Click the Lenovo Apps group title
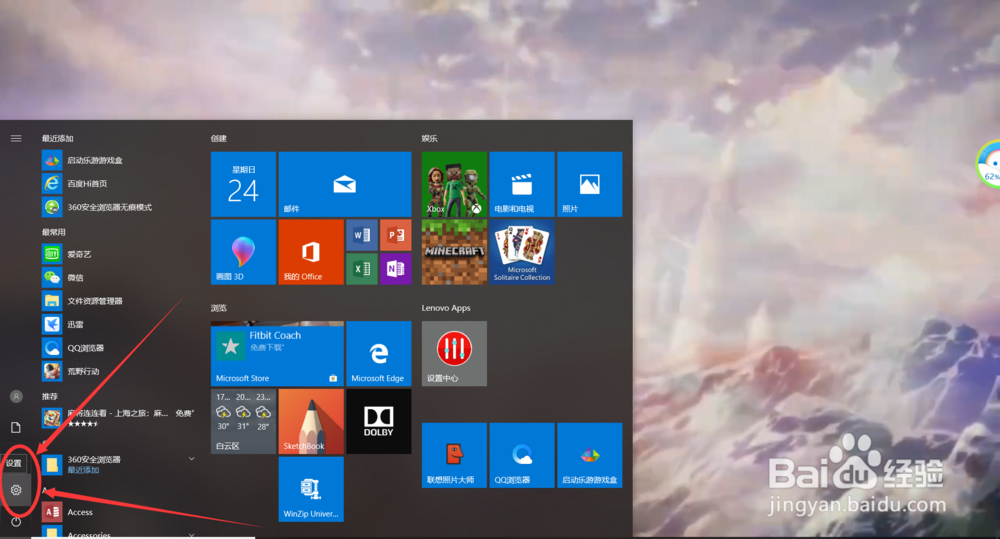 coord(446,308)
